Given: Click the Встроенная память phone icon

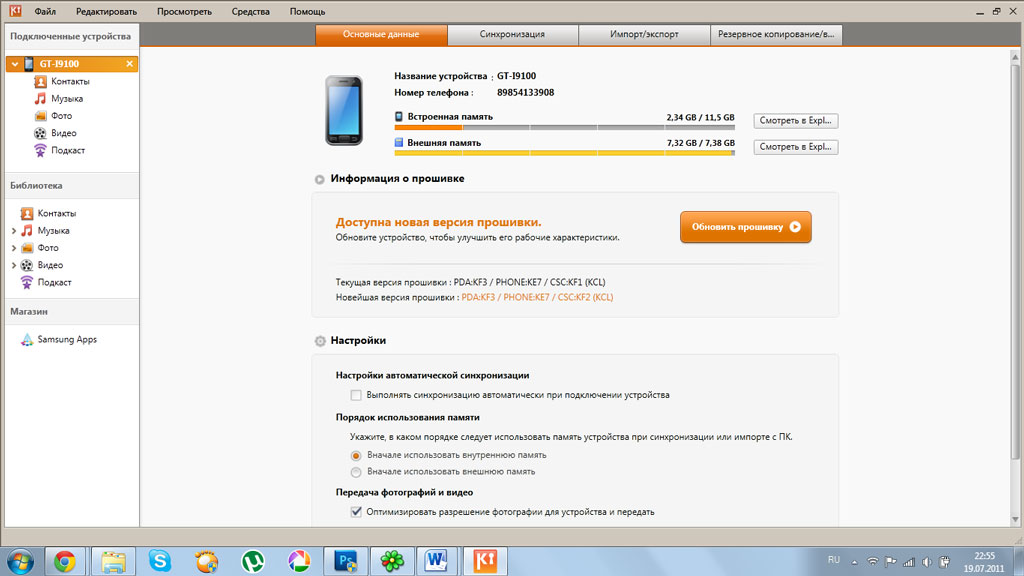Looking at the screenshot, I should (399, 116).
